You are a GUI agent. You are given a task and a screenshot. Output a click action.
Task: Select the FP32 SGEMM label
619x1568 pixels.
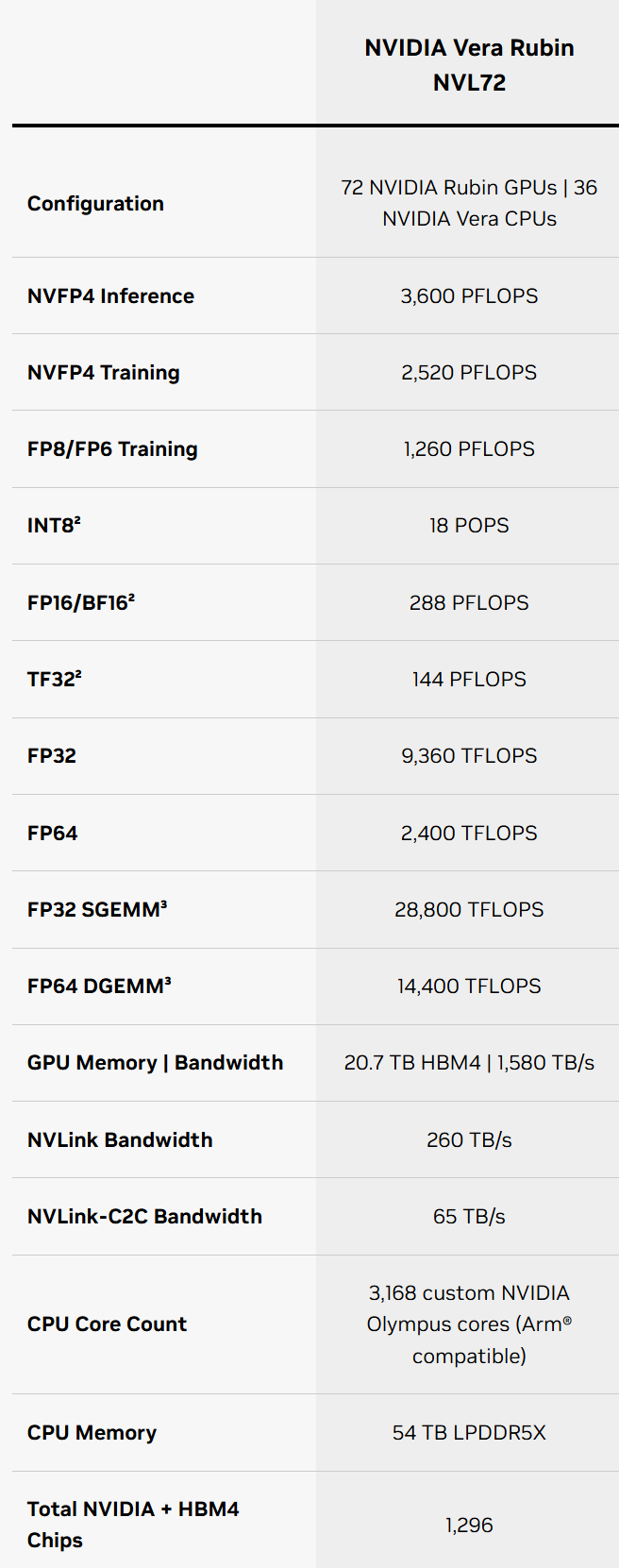point(97,909)
